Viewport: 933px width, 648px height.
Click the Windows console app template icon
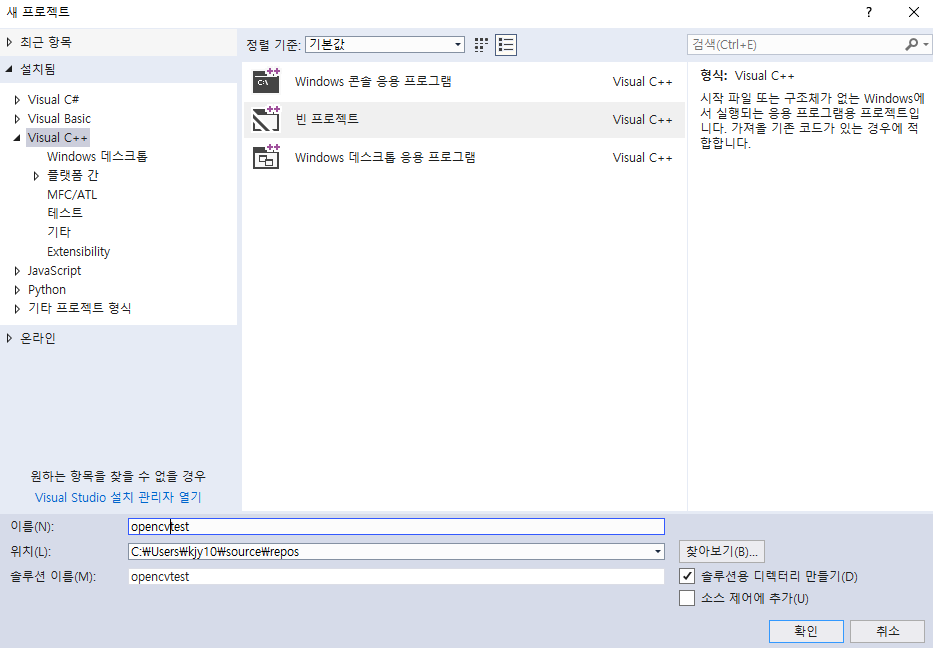[x=266, y=82]
